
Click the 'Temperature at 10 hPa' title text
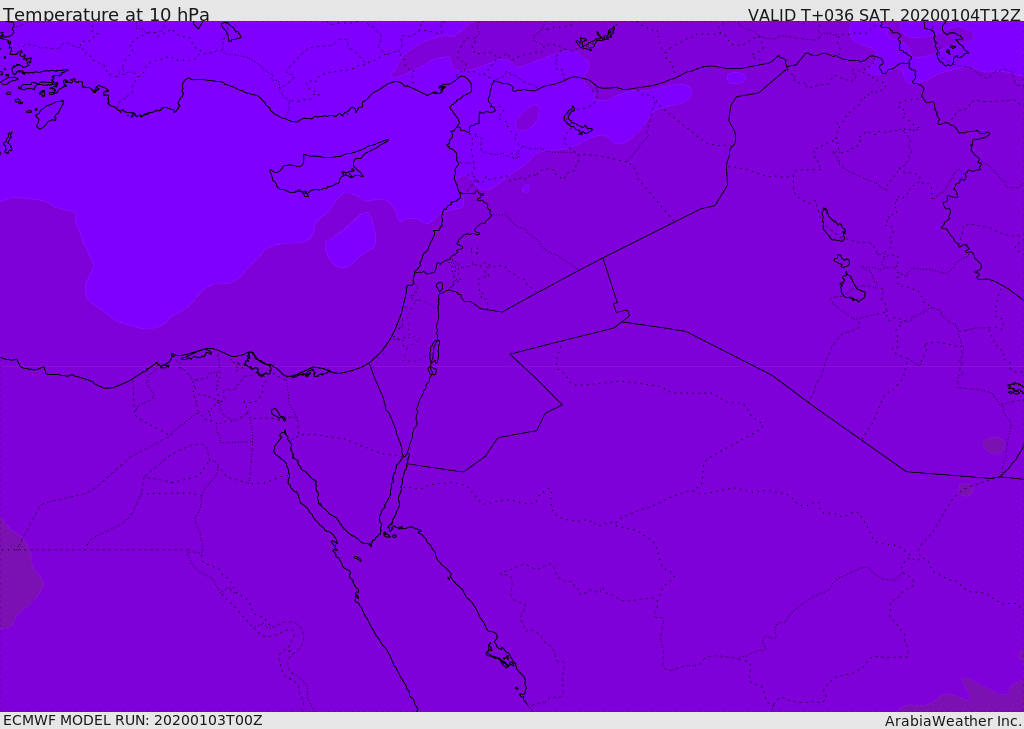[x=106, y=14]
